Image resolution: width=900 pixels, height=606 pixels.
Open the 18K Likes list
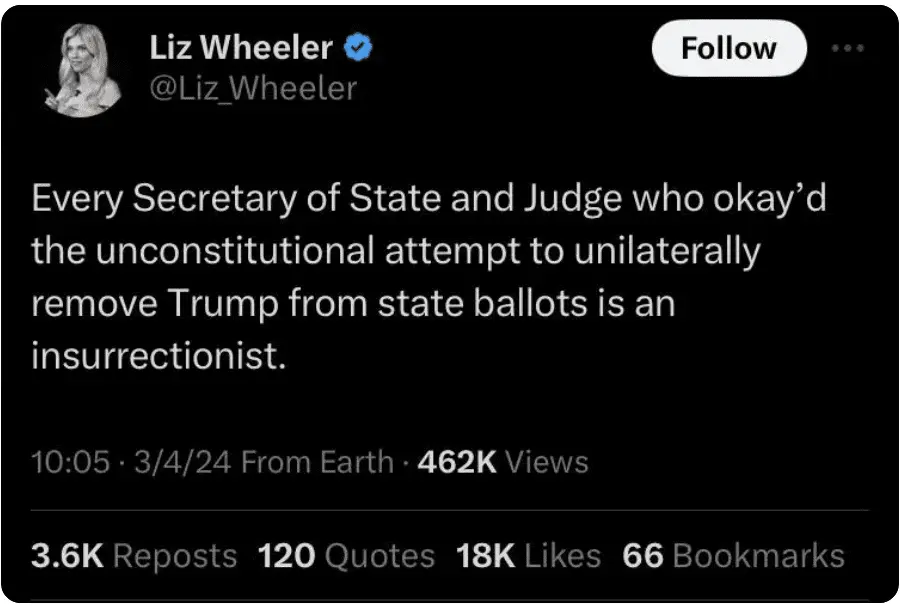click(528, 556)
